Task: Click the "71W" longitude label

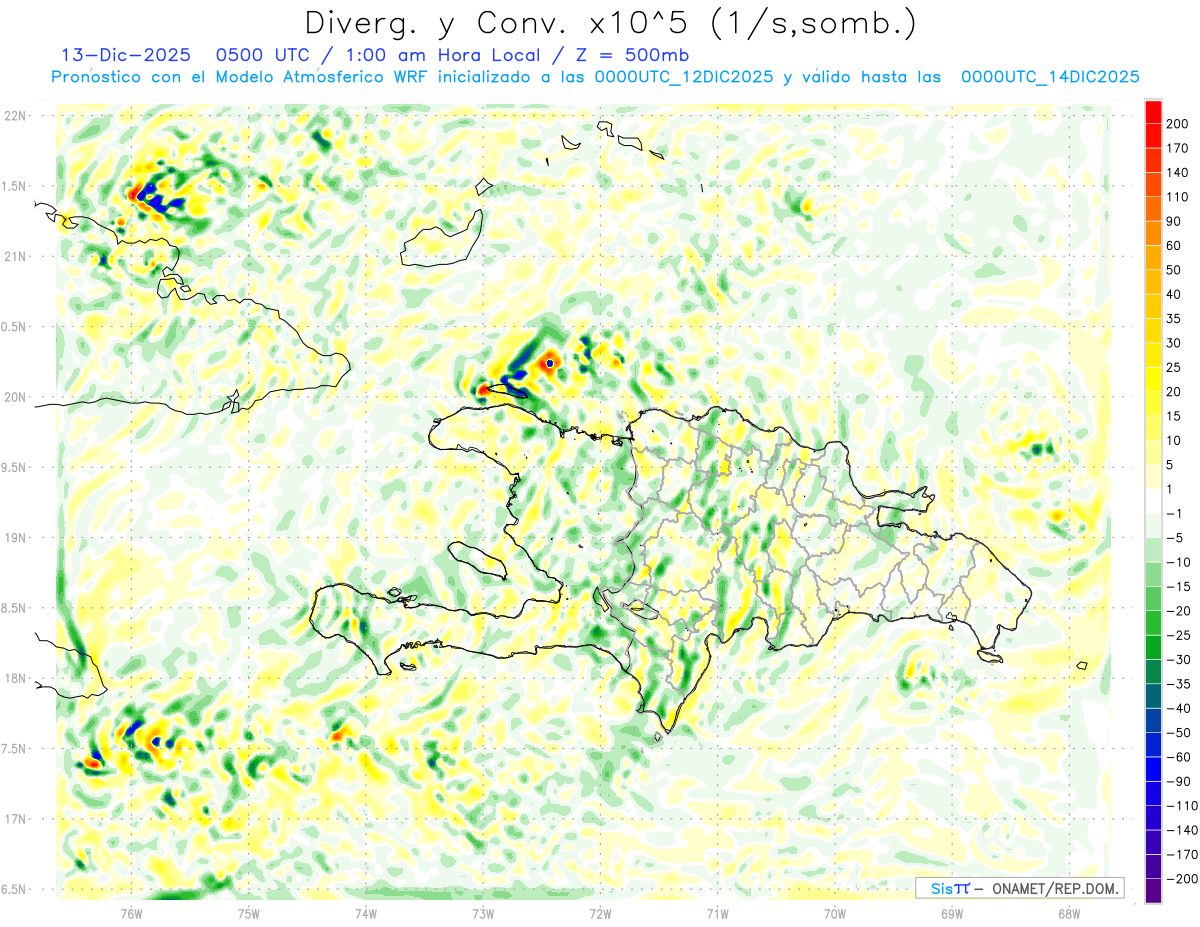Action: [717, 912]
